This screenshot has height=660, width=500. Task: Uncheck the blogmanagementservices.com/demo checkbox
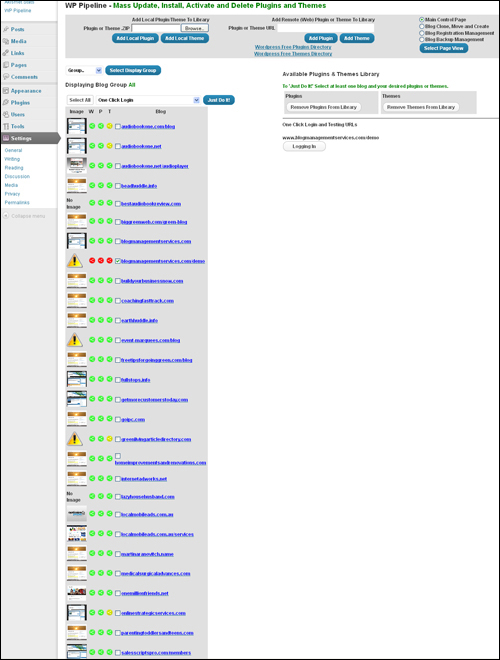pyautogui.click(x=118, y=261)
